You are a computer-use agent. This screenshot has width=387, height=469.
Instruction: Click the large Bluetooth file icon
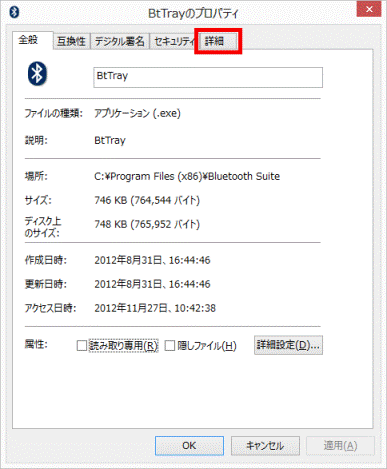(x=37, y=74)
